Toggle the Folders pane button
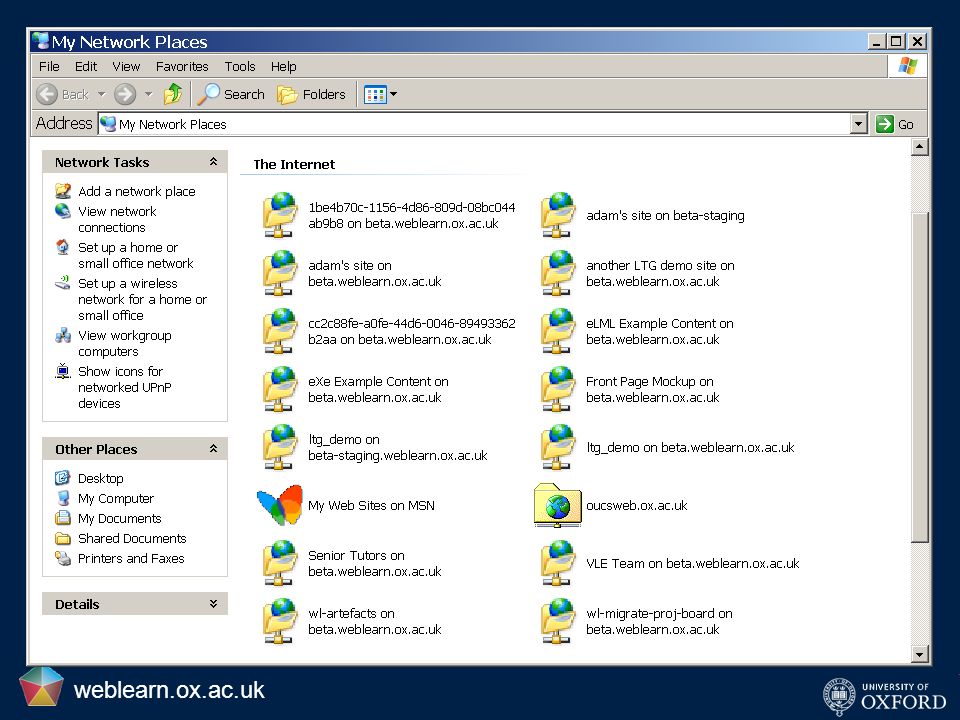Screen dimensions: 960x720 tap(312, 94)
